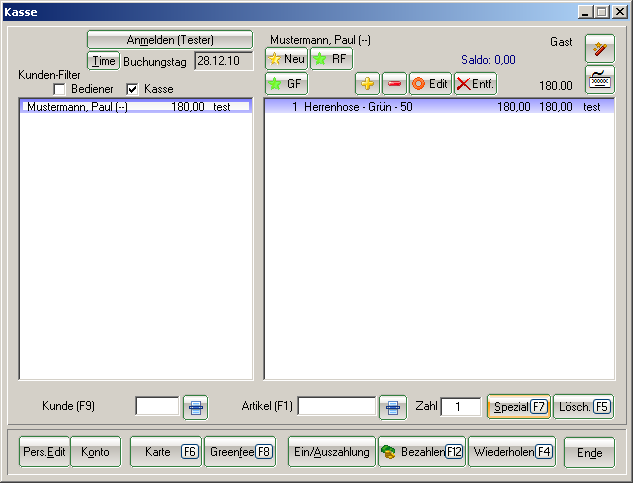Select the Herrenhose - Grün - 50 row
The image size is (633, 483).
[x=438, y=106]
